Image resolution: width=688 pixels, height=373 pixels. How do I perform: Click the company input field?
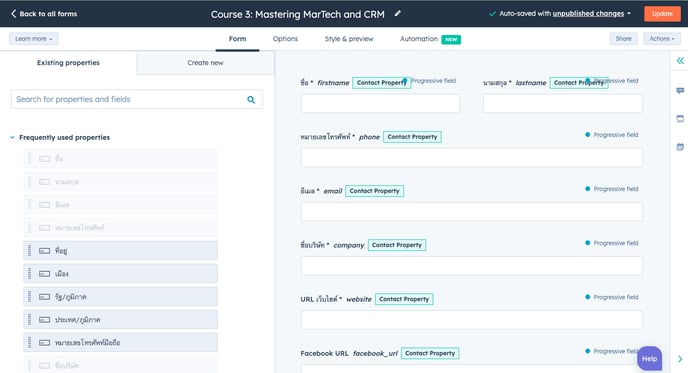click(471, 265)
